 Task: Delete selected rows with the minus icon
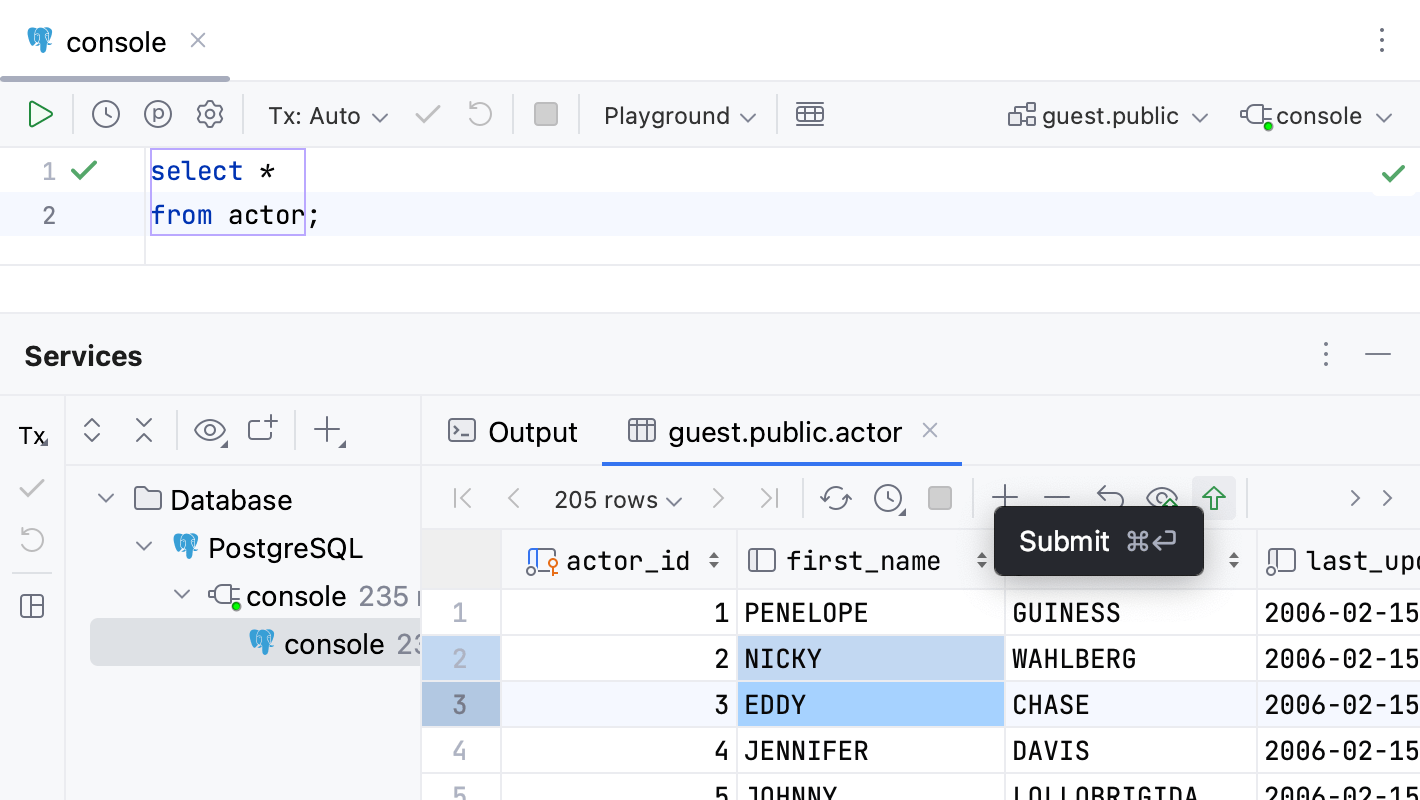coord(1057,497)
